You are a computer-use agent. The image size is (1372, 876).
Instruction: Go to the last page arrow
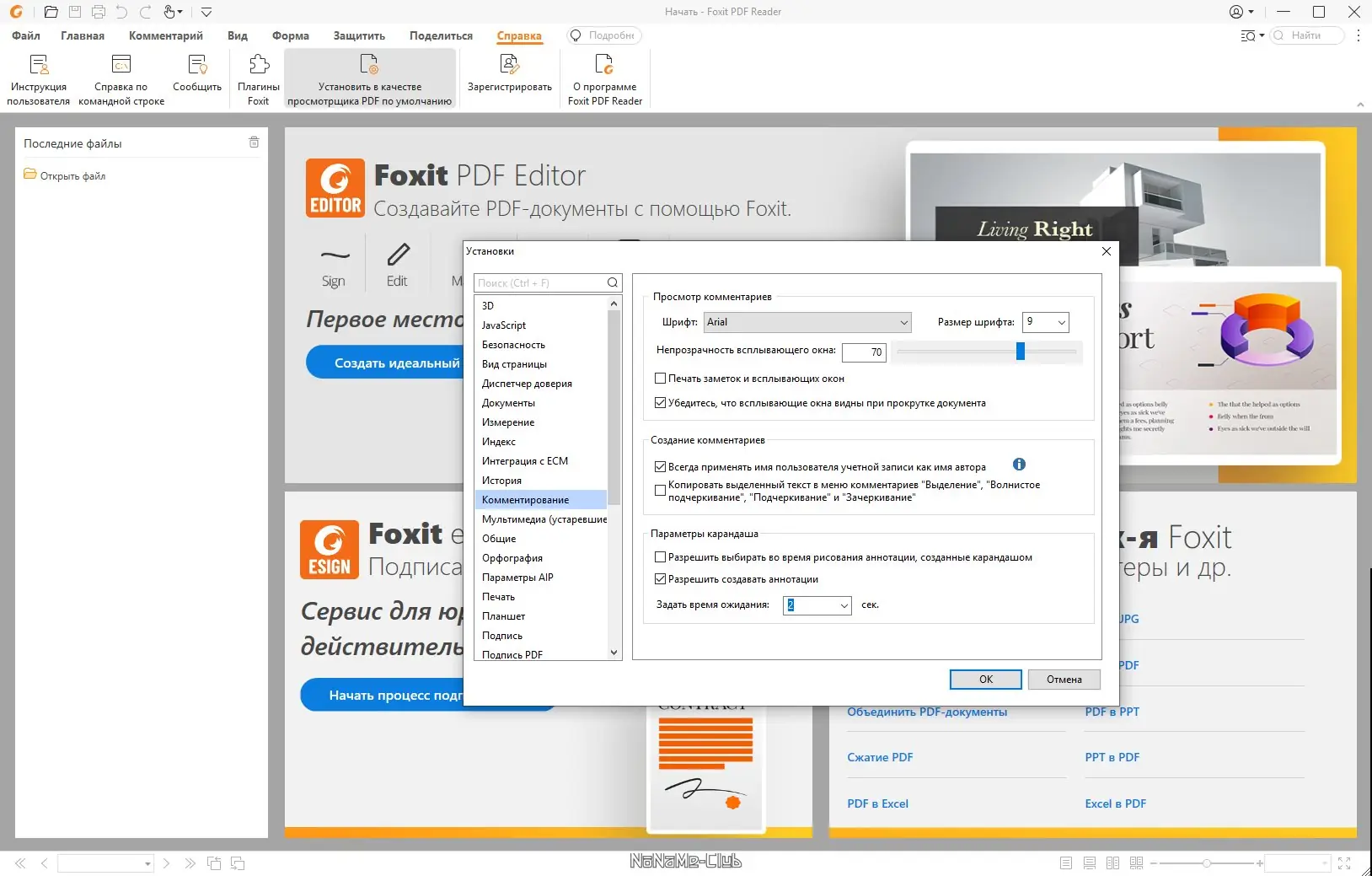190,863
